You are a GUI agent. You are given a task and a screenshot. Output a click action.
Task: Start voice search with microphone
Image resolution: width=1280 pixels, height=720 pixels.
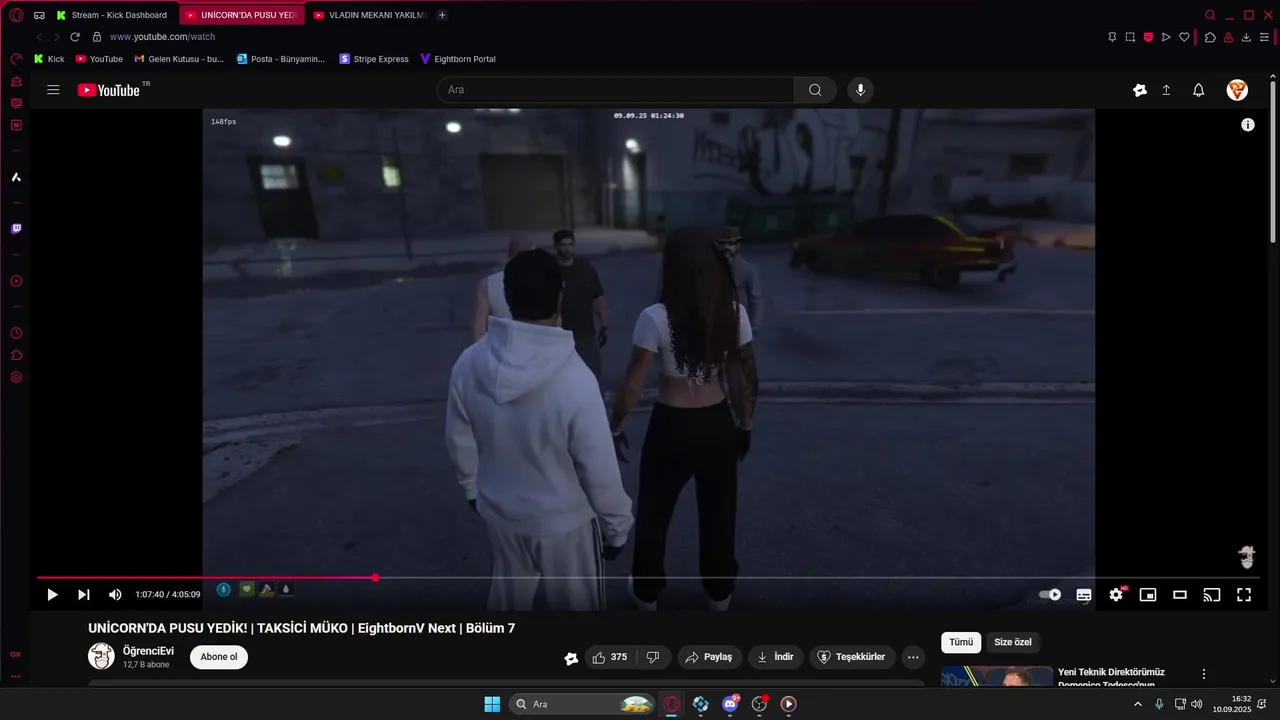click(860, 90)
